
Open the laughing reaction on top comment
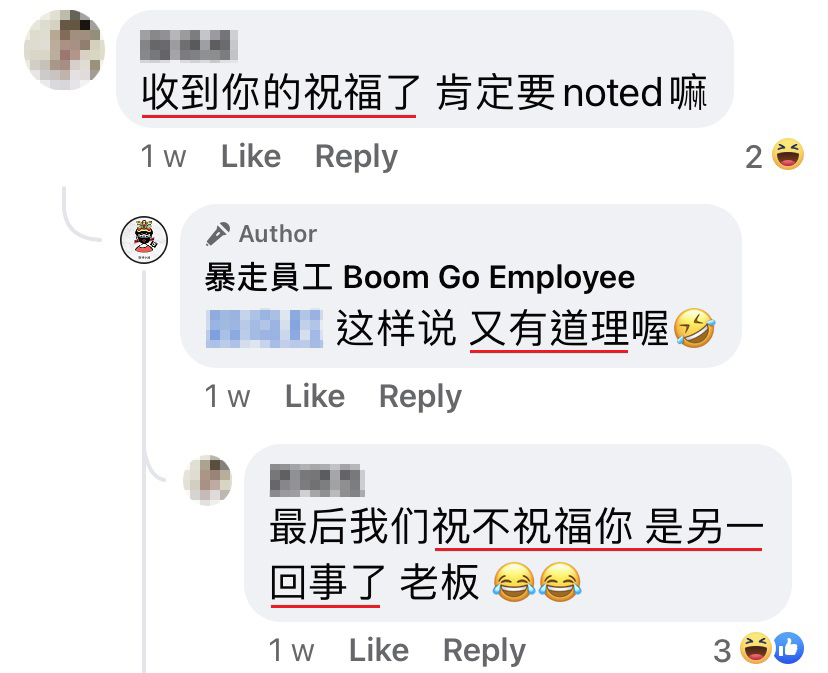(787, 154)
